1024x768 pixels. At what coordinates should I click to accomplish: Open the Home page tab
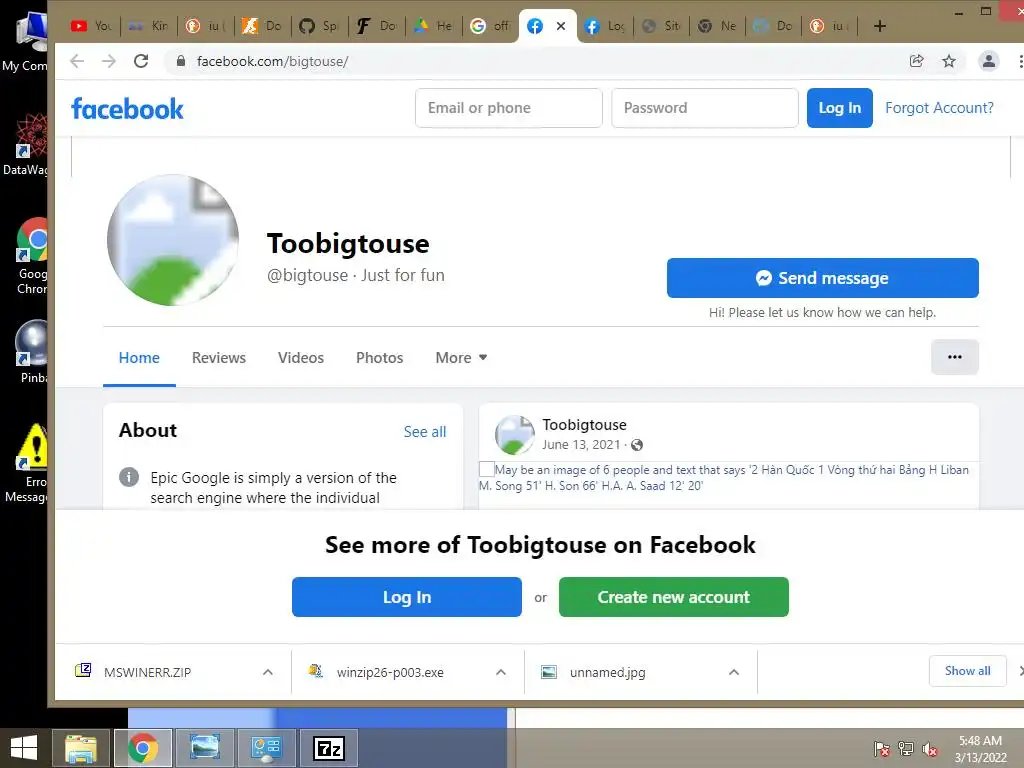pos(139,358)
